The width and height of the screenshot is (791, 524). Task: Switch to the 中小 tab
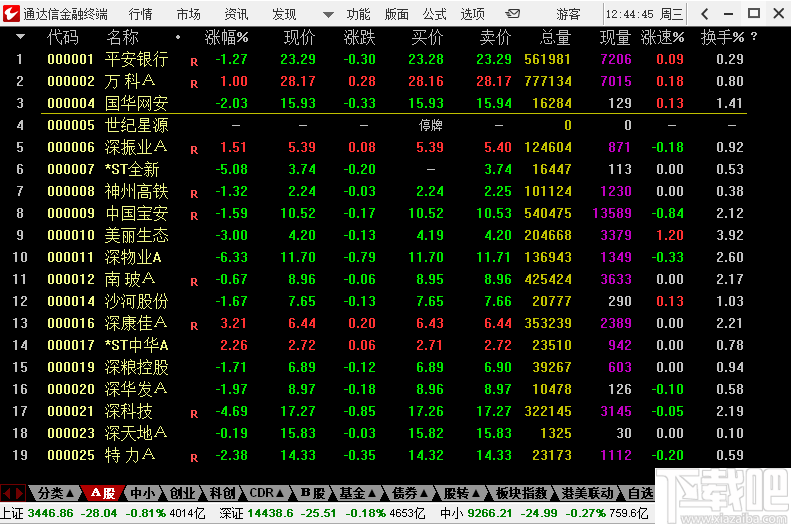point(143,493)
